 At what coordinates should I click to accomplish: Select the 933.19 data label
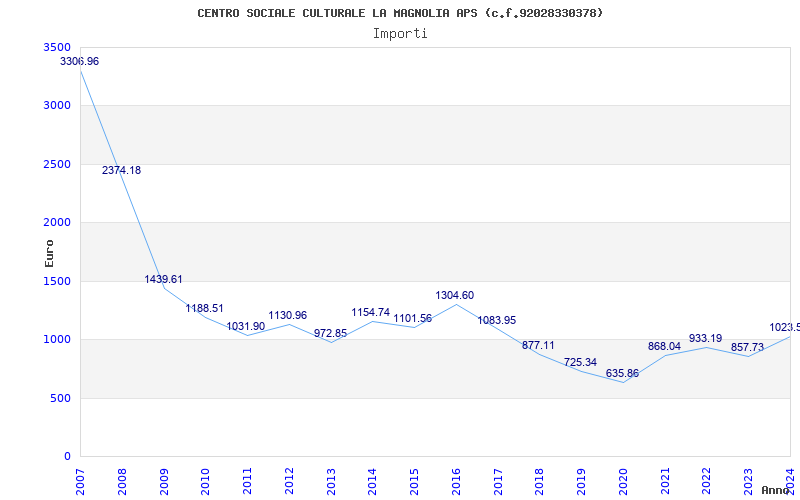(x=706, y=338)
